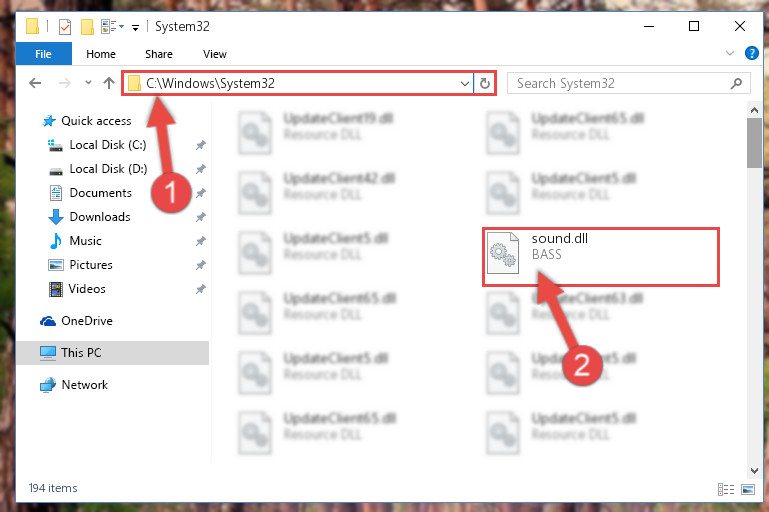Viewport: 769px width, 512px height.
Task: Select the sound.dll file
Action: 601,256
